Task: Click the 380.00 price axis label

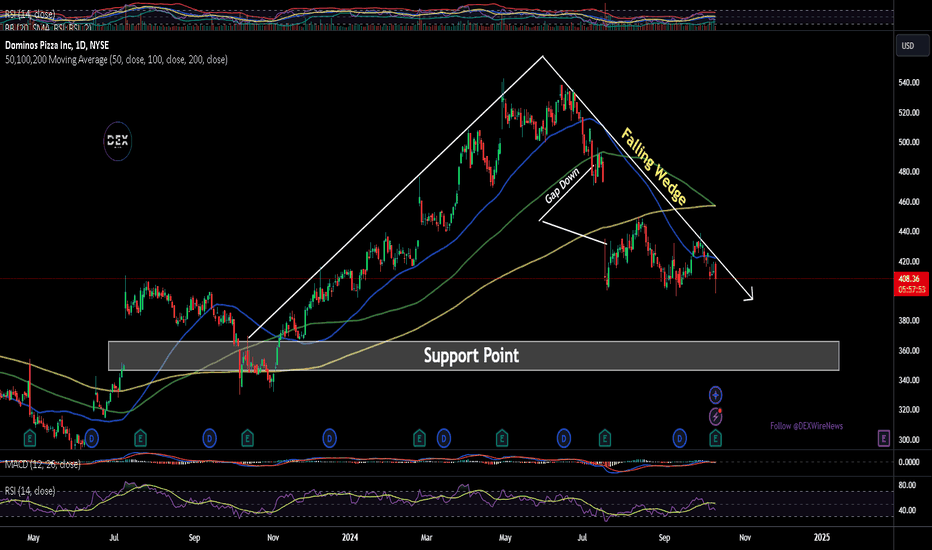Action: coord(909,320)
